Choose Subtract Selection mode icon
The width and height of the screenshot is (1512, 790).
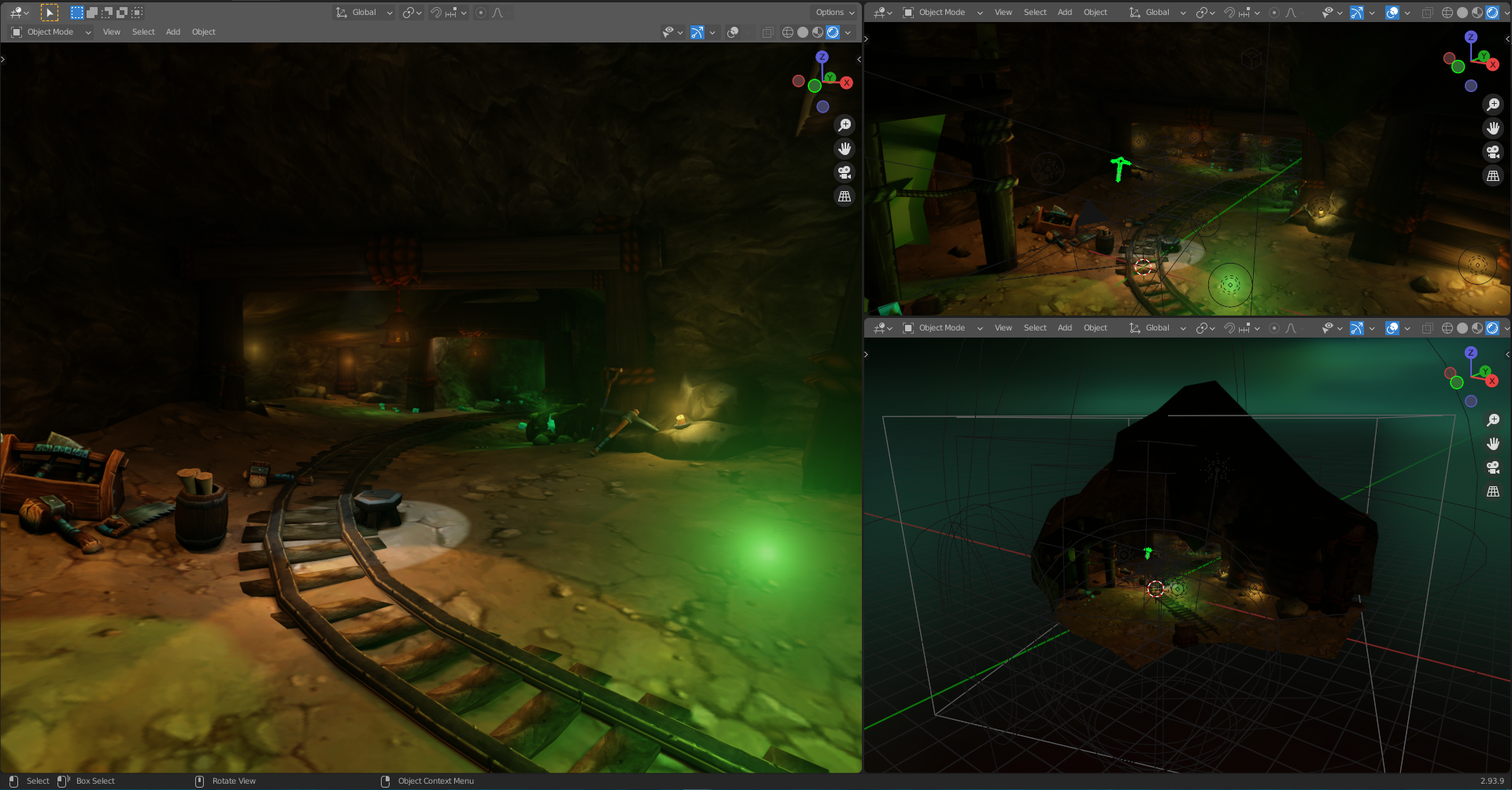106,13
